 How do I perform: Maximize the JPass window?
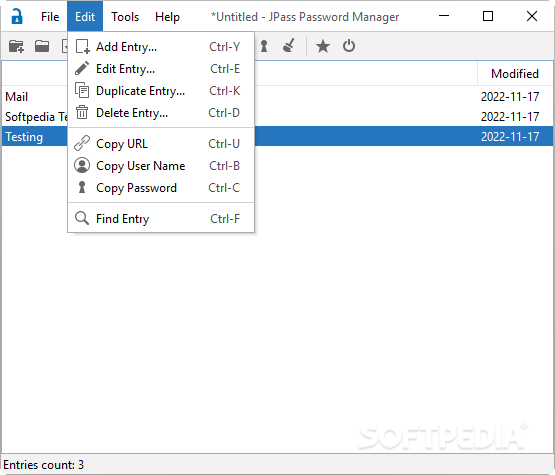pyautogui.click(x=488, y=16)
